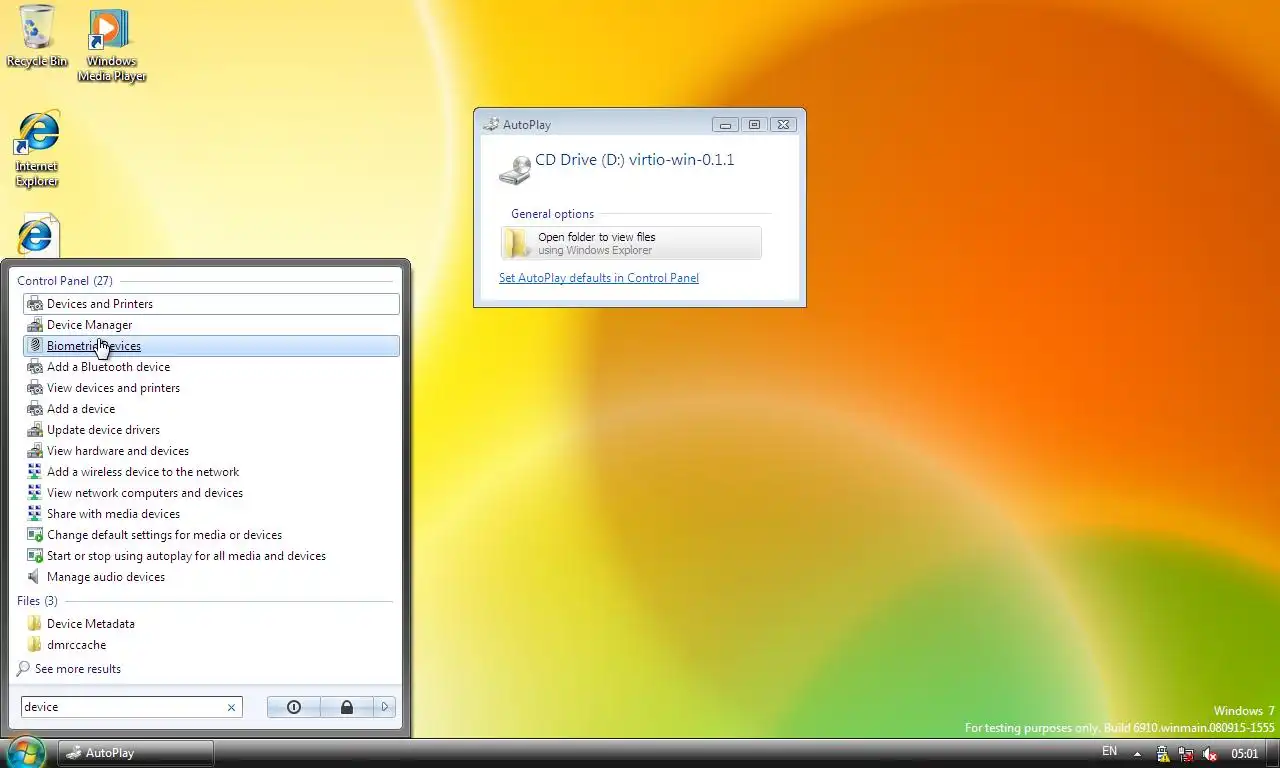Click the network tray icon
This screenshot has height=768, width=1280.
pyautogui.click(x=1186, y=754)
